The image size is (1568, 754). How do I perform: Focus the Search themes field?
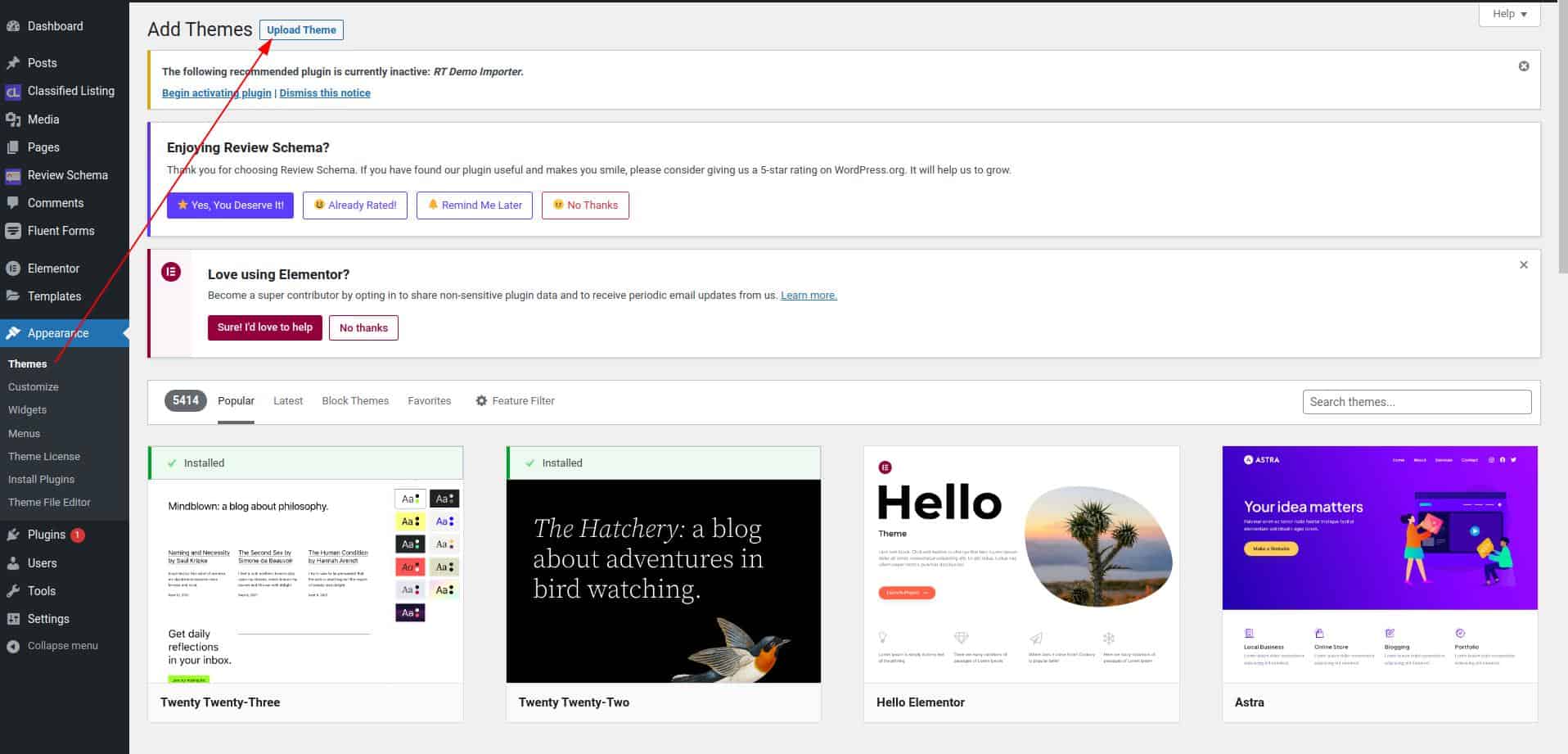[x=1417, y=402]
